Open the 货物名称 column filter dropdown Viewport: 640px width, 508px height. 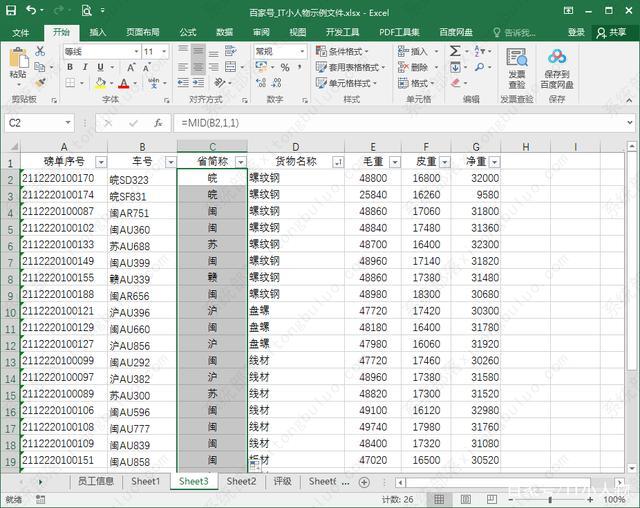click(336, 162)
